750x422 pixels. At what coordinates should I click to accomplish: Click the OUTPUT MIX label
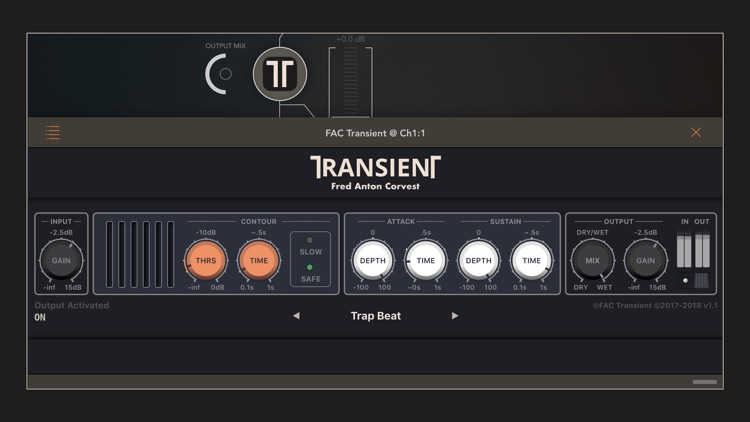(225, 46)
